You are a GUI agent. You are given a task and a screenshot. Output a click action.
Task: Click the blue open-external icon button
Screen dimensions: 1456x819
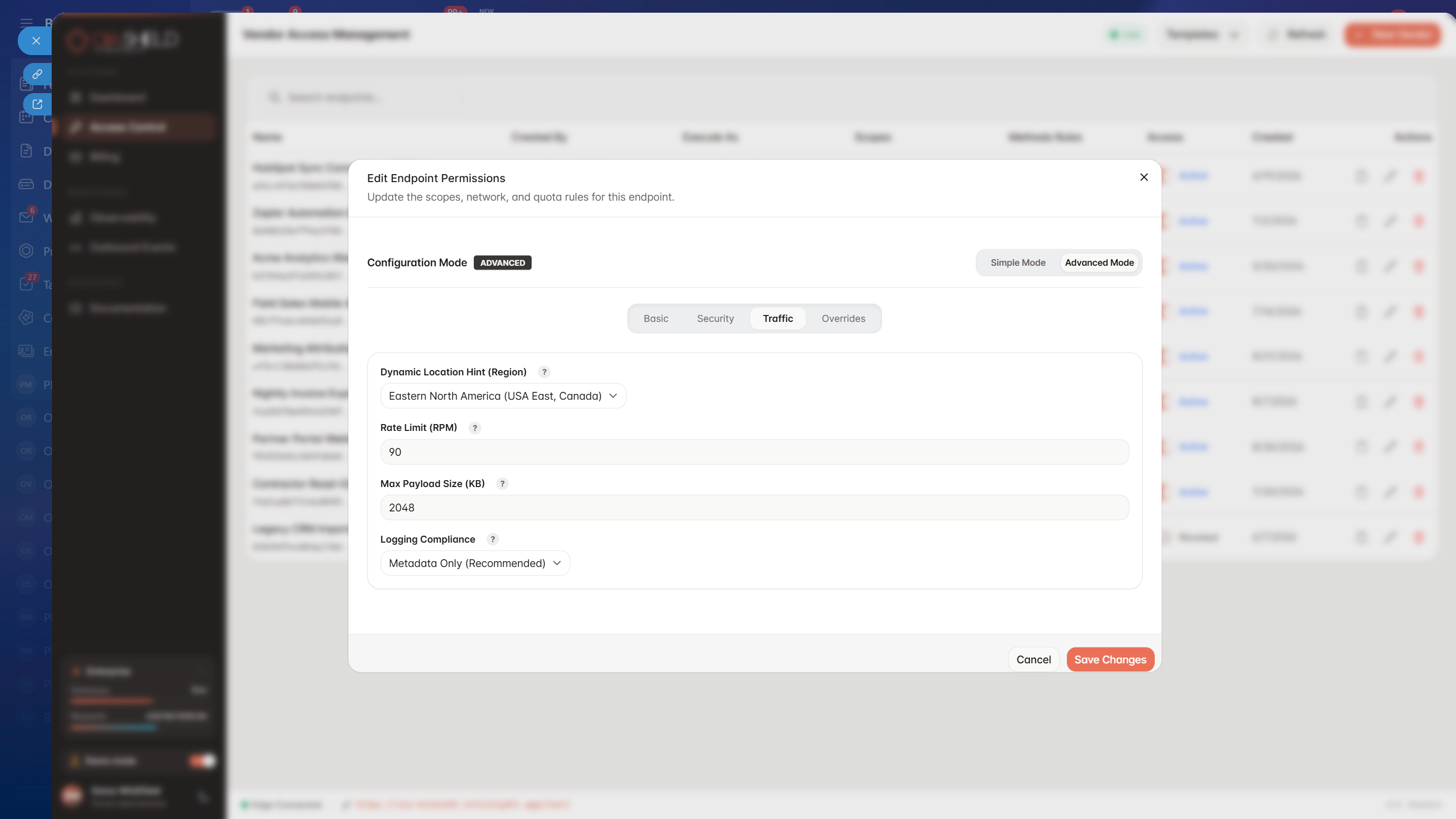coord(37,104)
